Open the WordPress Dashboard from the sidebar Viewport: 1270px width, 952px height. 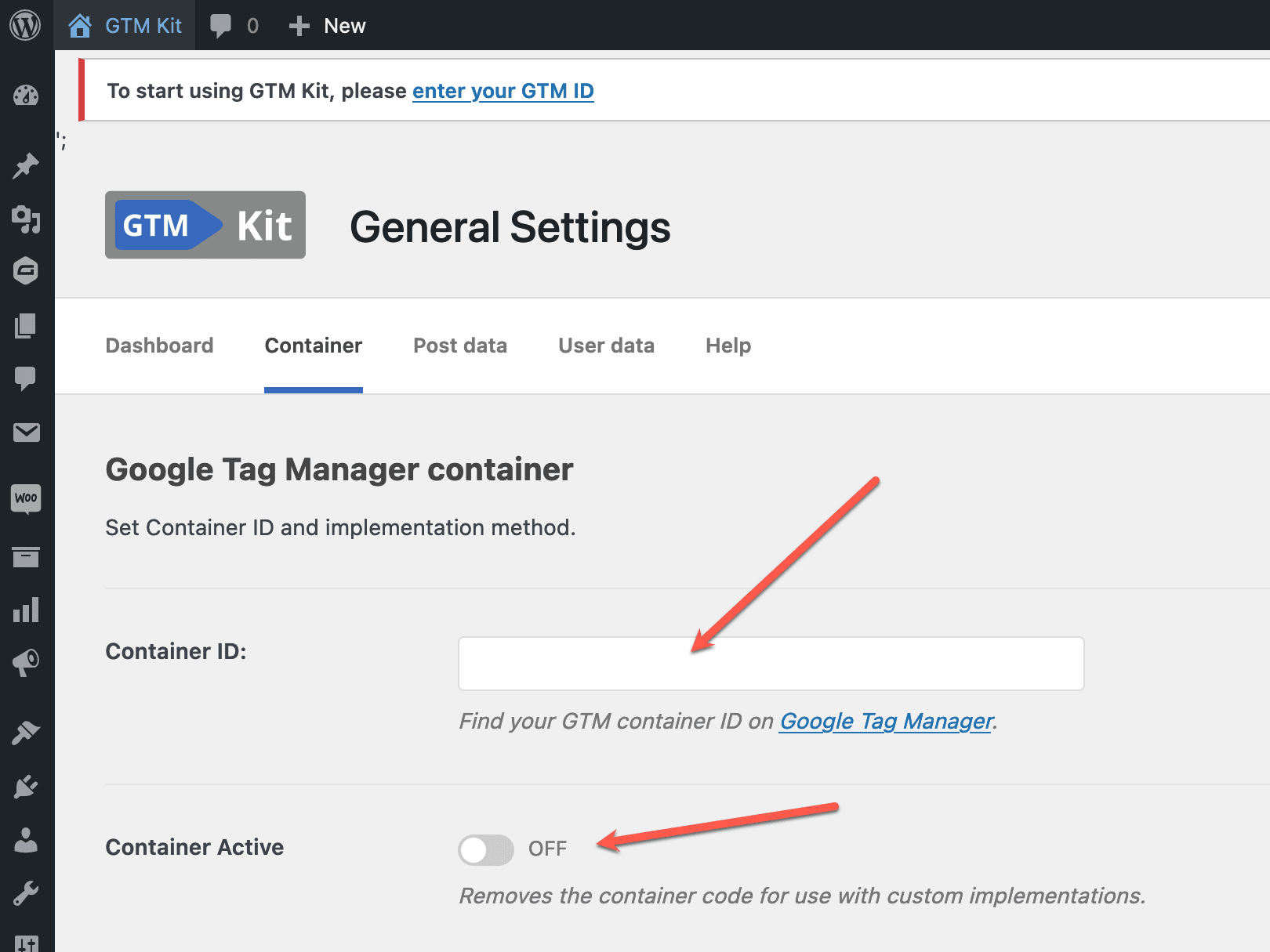click(26, 96)
